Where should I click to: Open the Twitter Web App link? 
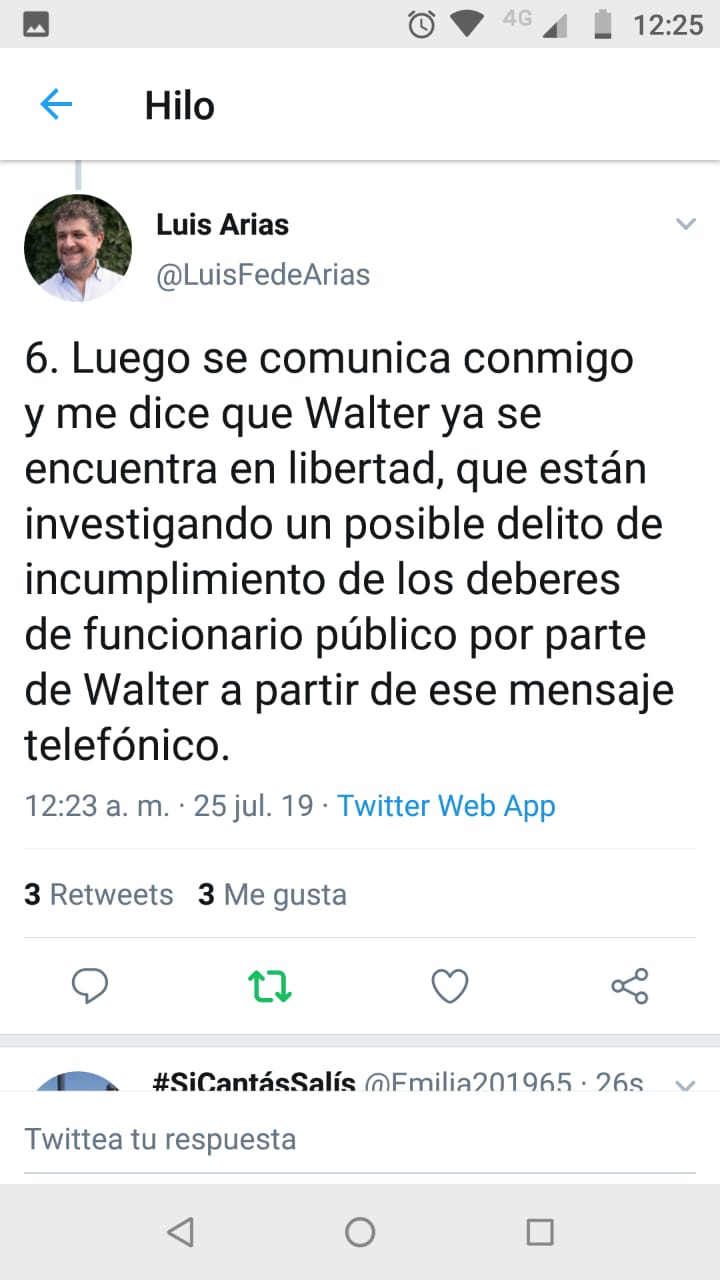click(446, 806)
